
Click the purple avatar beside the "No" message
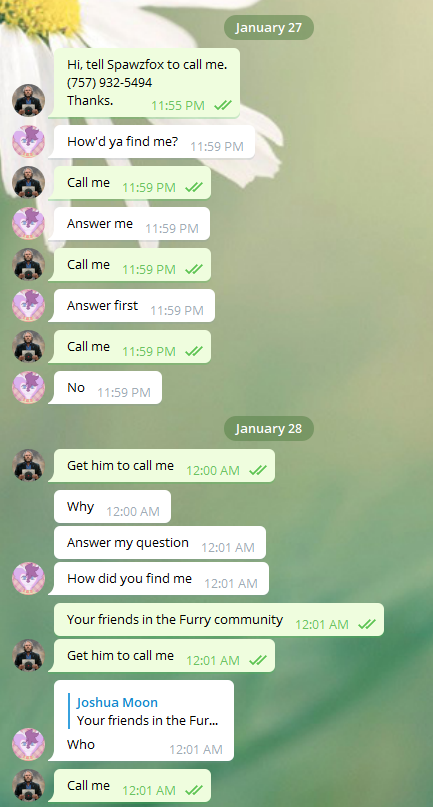pos(28,388)
